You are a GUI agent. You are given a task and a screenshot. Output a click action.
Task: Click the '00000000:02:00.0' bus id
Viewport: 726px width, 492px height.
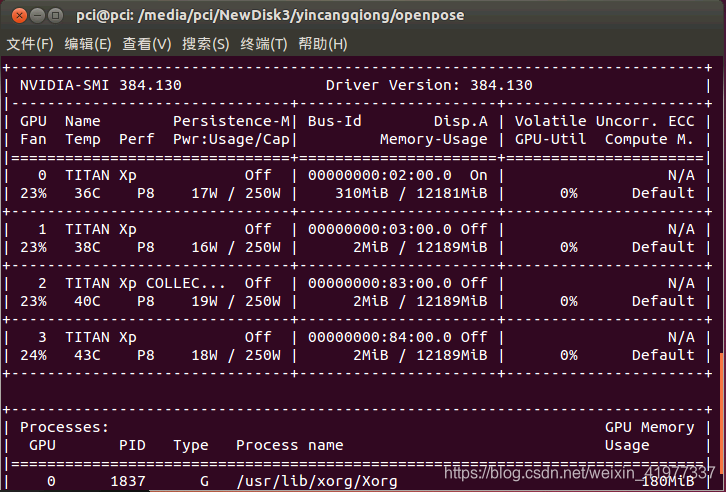pyautogui.click(x=380, y=175)
